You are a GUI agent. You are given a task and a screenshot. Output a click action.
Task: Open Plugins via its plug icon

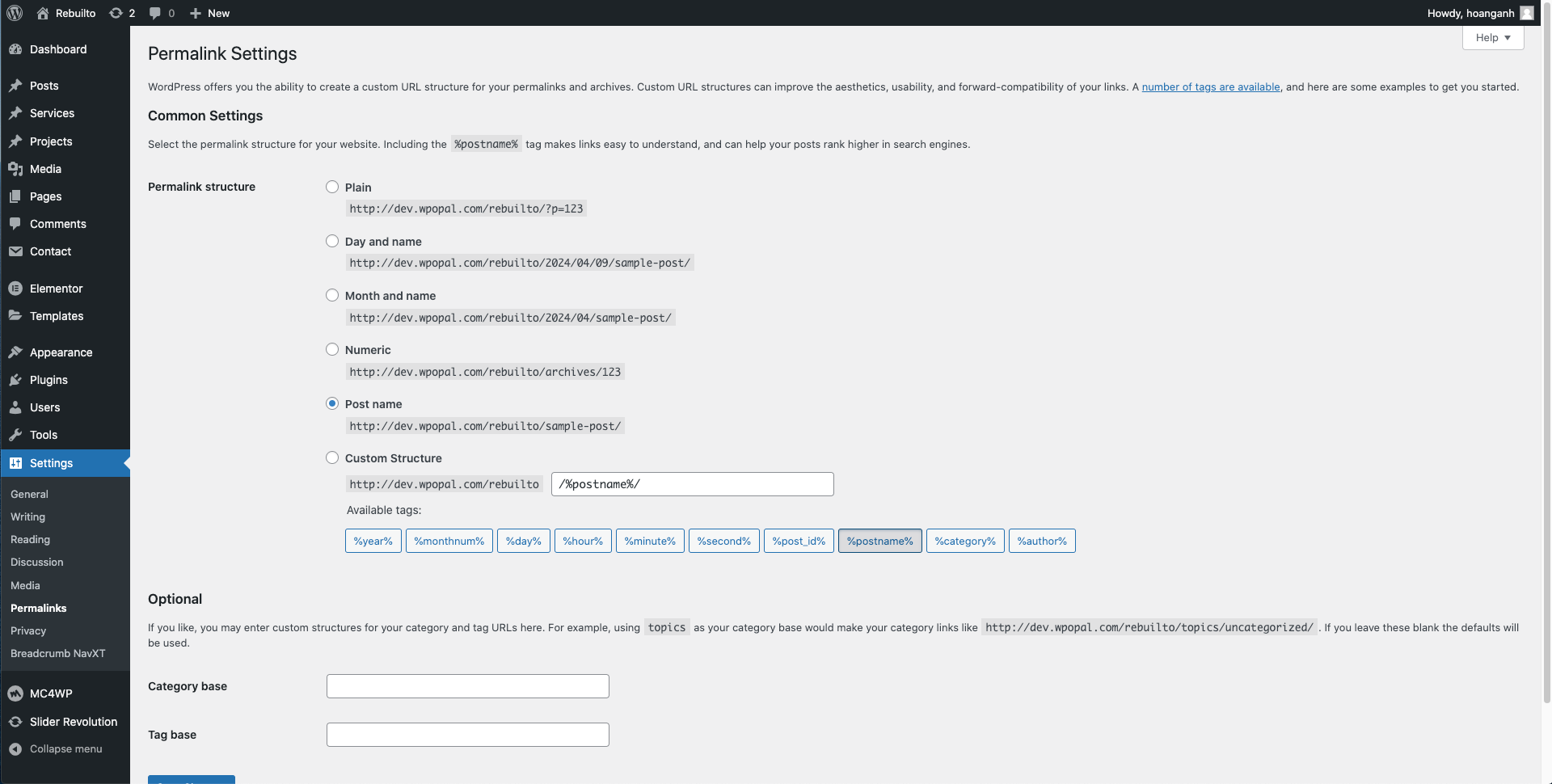click(x=15, y=380)
